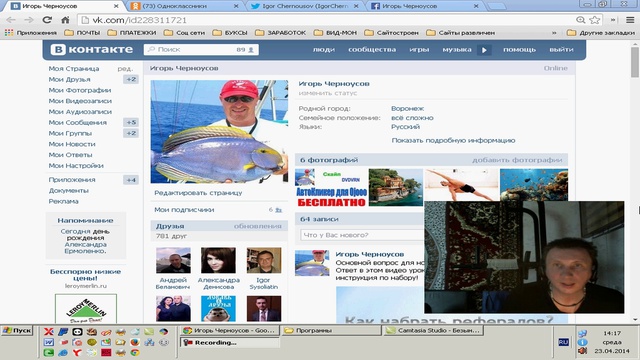Image resolution: width=640 pixels, height=360 pixels.
Task: Open the Сайтостроен bookmarks folder
Action: [391, 33]
